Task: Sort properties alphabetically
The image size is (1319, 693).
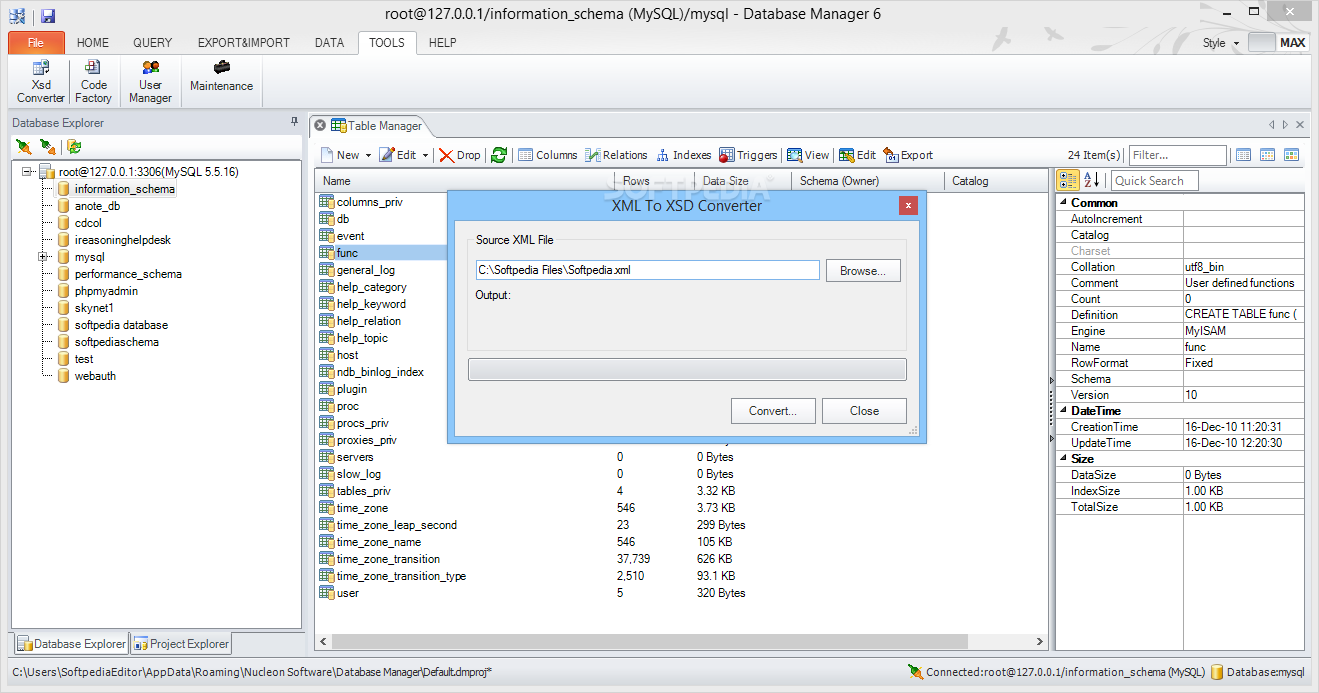Action: coord(1091,180)
